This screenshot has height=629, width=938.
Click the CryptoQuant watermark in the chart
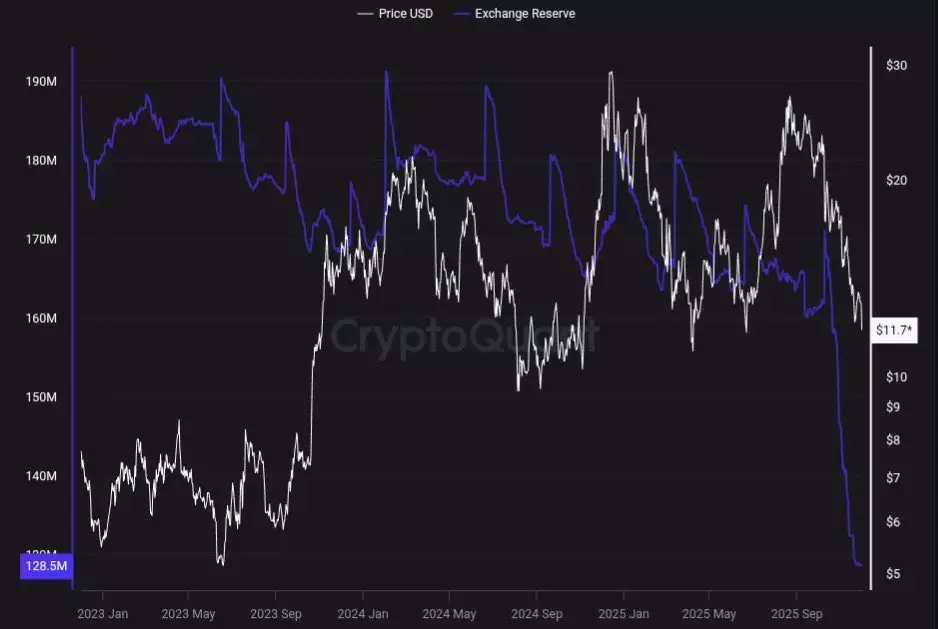pyautogui.click(x=464, y=336)
